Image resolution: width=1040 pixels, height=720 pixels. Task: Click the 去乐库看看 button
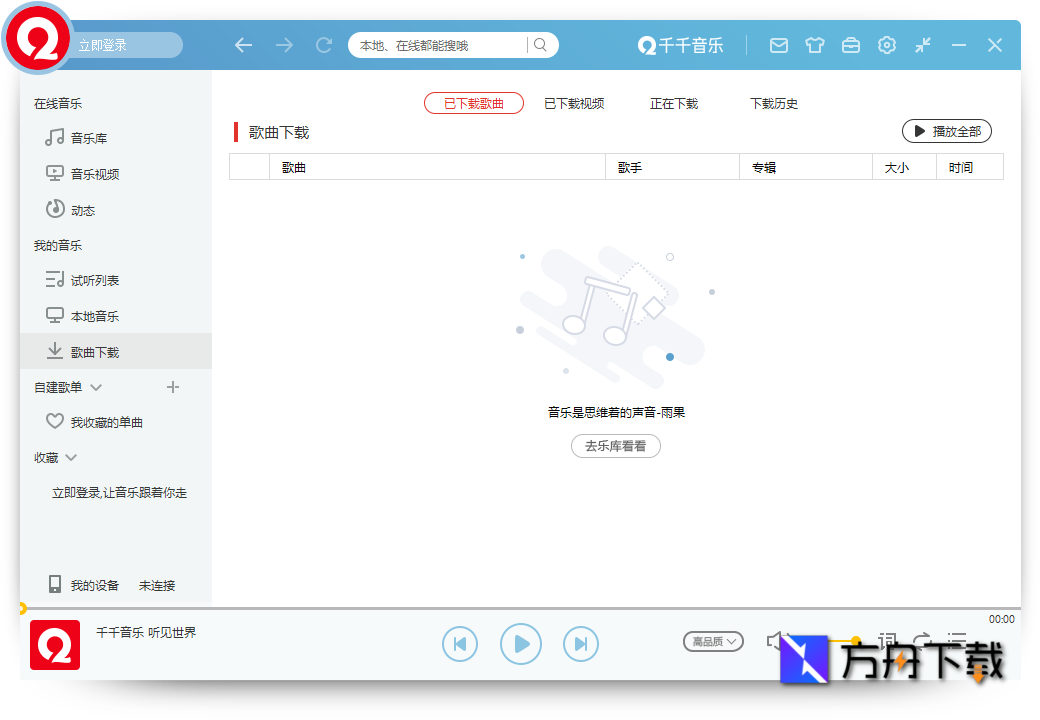click(615, 446)
